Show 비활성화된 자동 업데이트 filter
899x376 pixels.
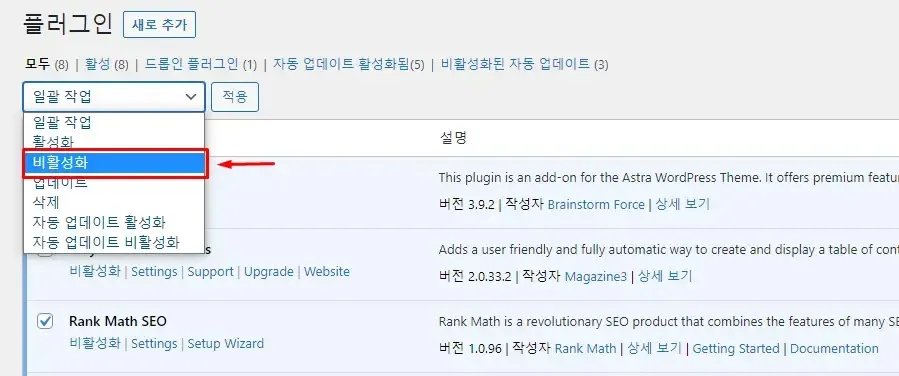pyautogui.click(x=524, y=64)
